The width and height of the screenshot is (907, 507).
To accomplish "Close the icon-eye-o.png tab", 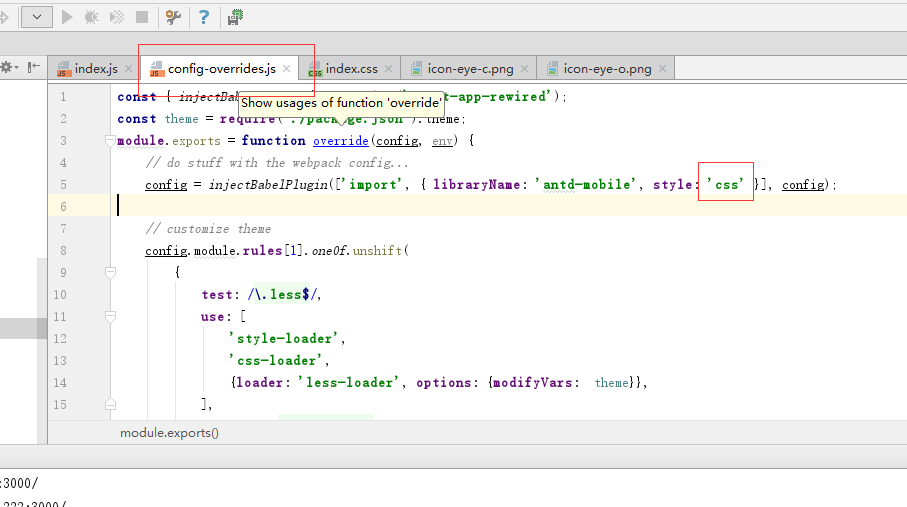I will pos(662,68).
